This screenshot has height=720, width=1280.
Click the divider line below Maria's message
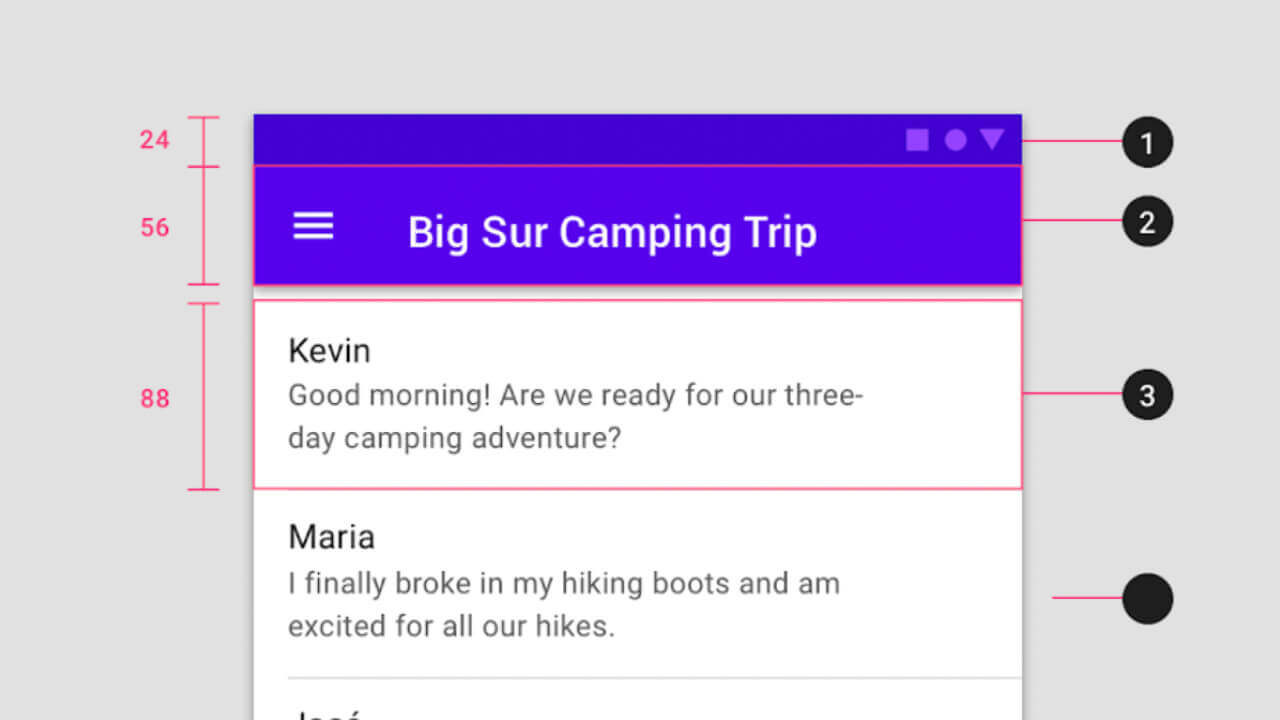click(x=654, y=678)
